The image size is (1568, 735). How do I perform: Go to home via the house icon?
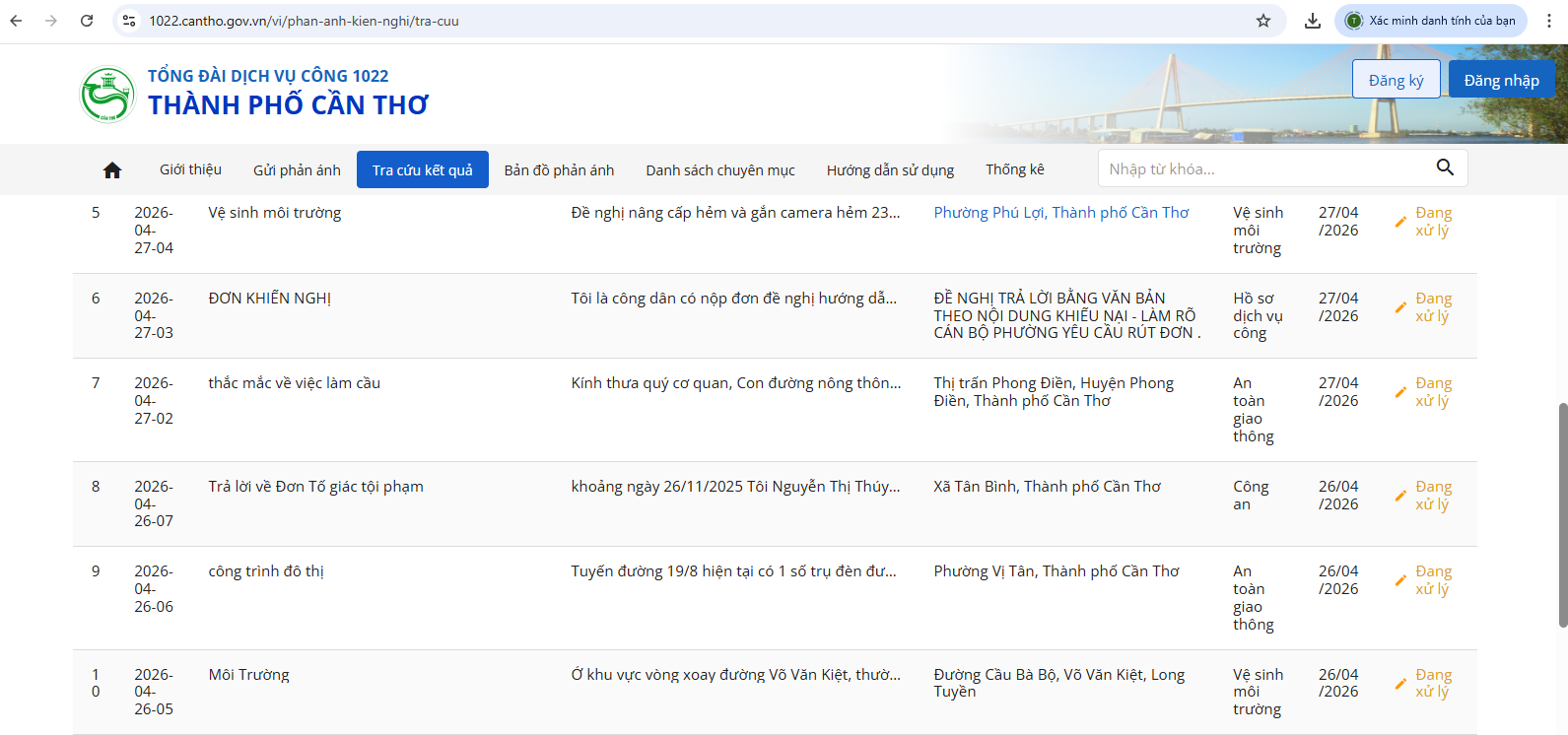click(x=112, y=170)
